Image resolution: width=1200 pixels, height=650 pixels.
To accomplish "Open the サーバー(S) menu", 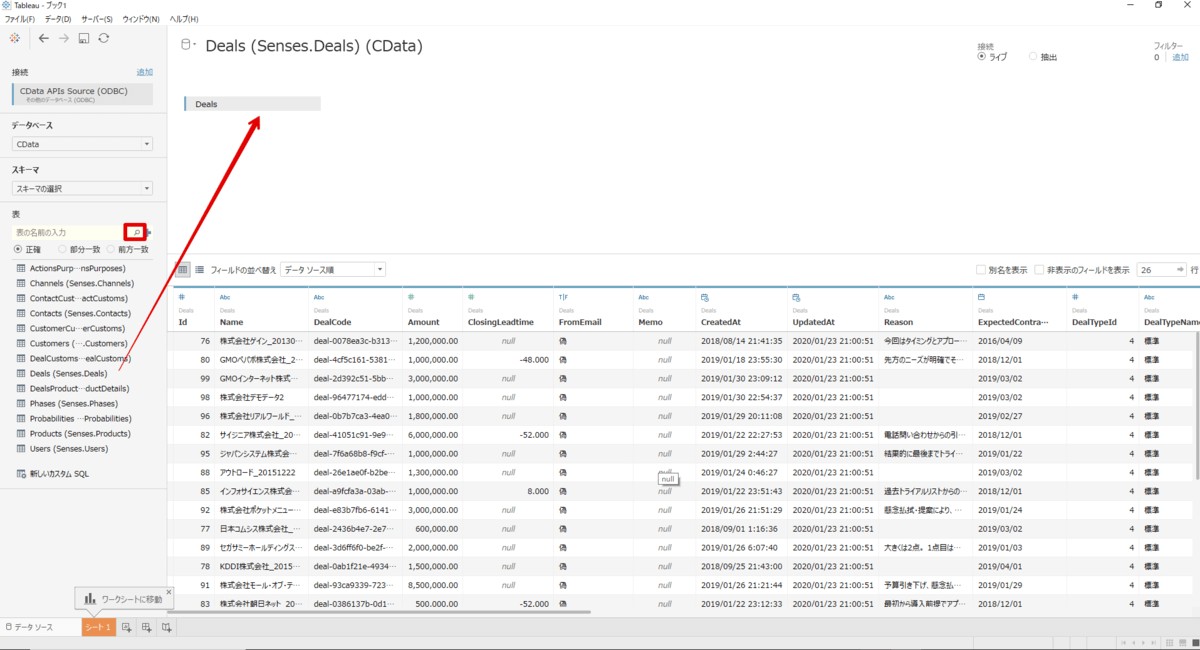I will coord(97,19).
